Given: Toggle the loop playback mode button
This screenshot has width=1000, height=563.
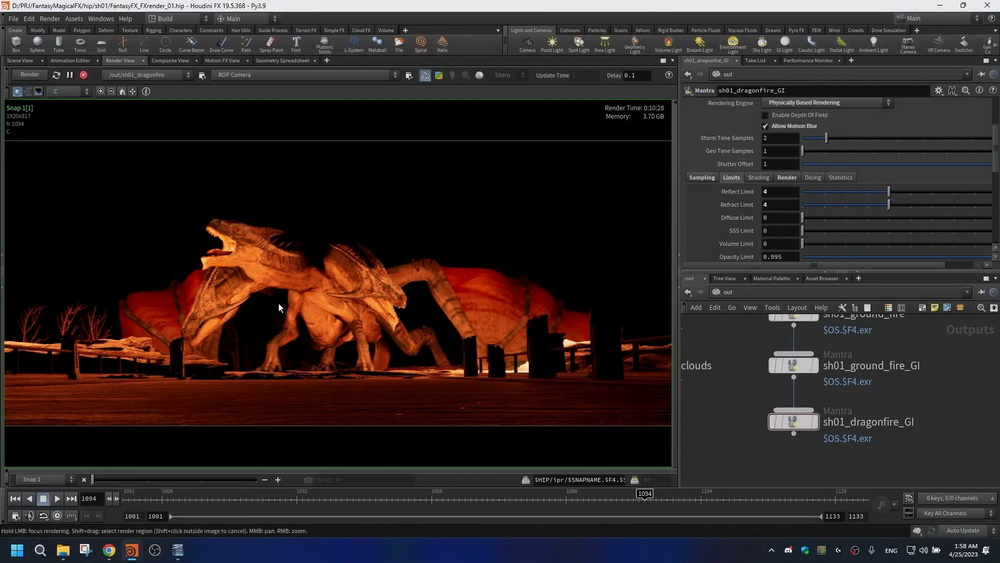Looking at the screenshot, I should [x=43, y=516].
